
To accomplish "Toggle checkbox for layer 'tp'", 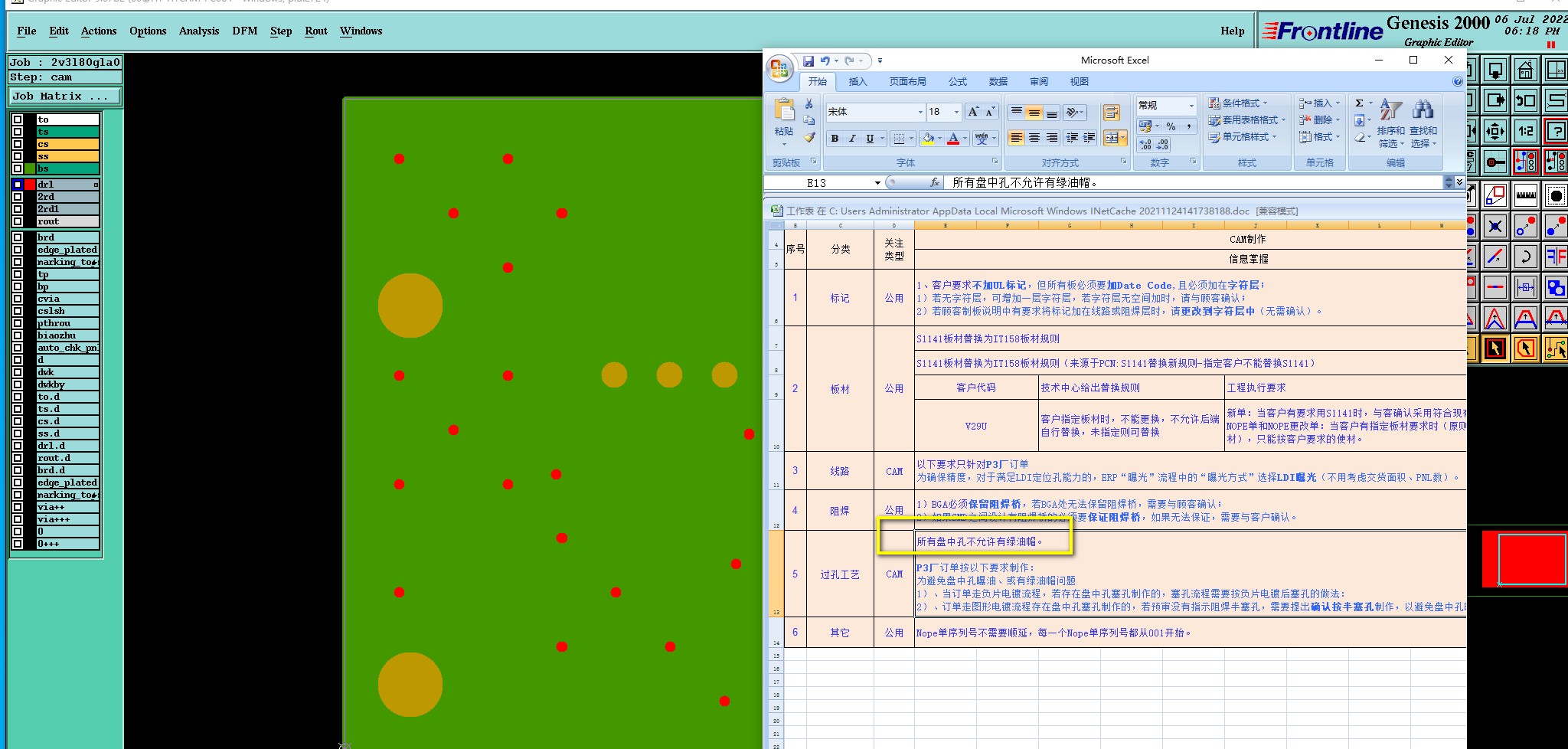I will (18, 274).
